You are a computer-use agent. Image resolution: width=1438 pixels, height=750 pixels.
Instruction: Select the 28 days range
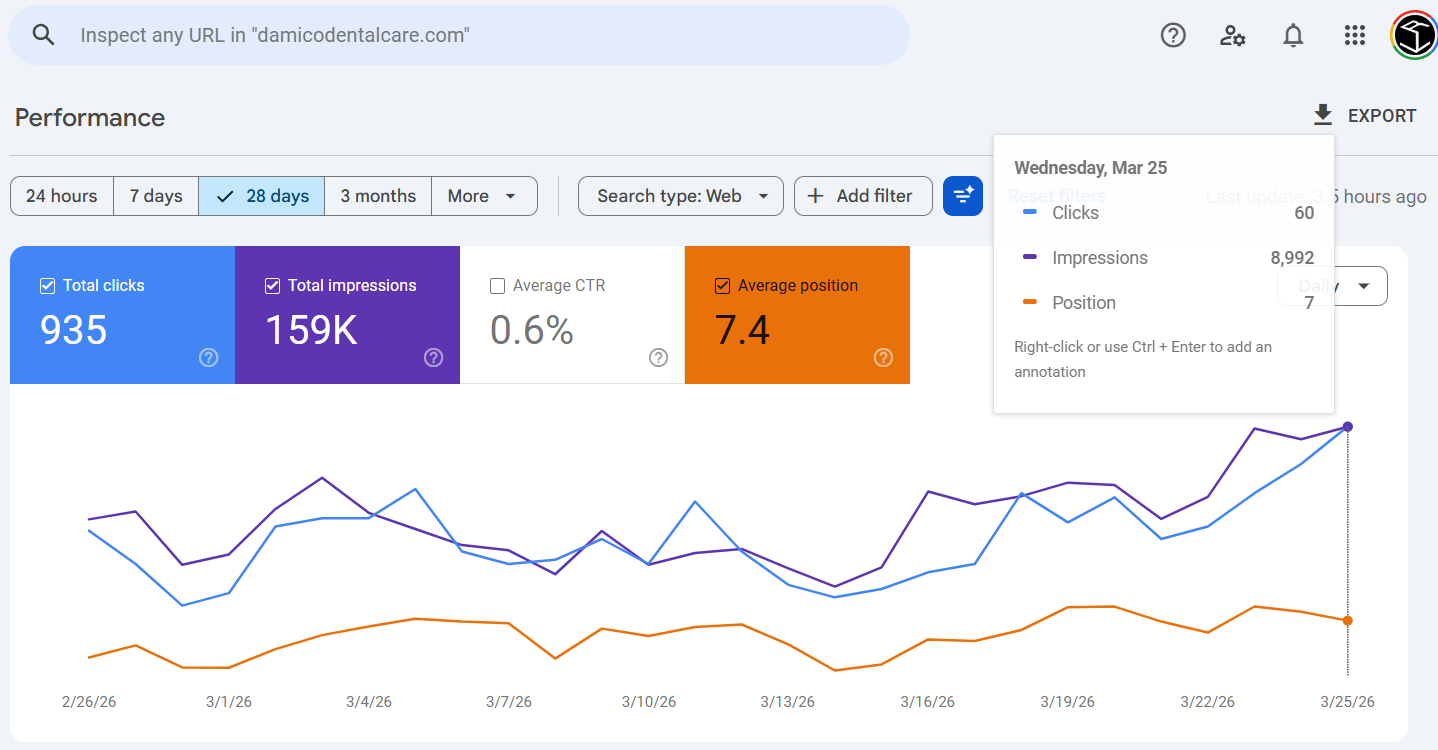click(262, 196)
